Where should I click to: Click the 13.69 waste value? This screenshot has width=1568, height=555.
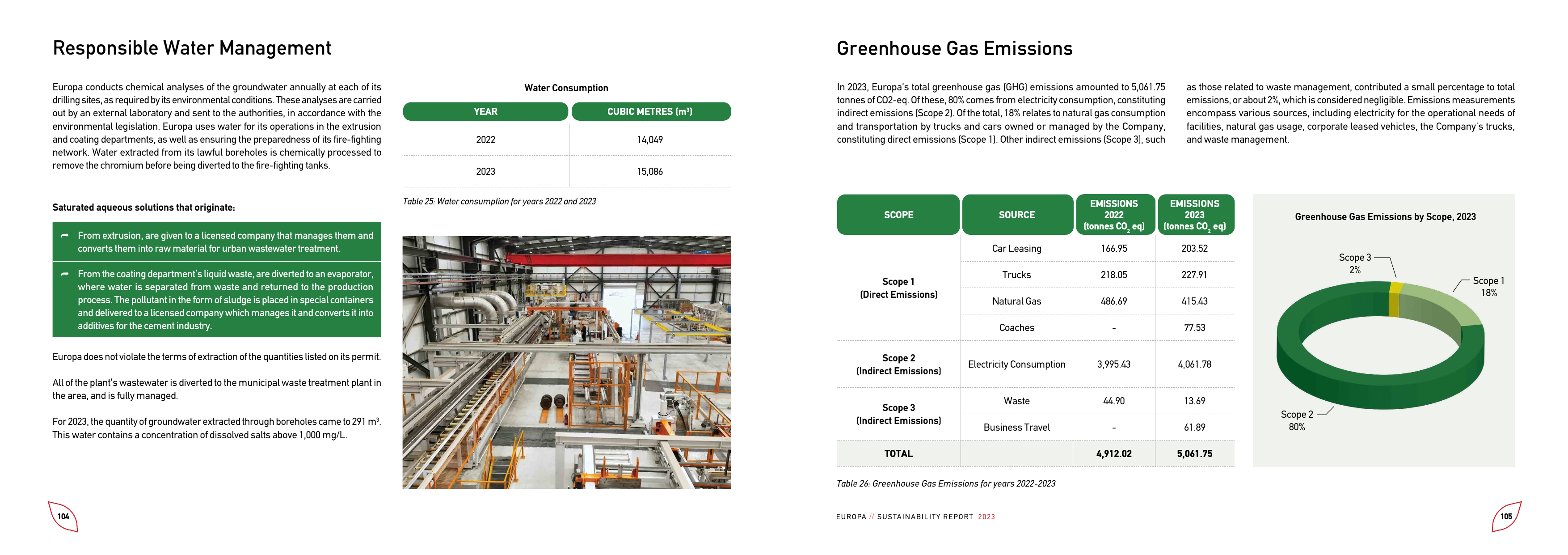[1194, 401]
